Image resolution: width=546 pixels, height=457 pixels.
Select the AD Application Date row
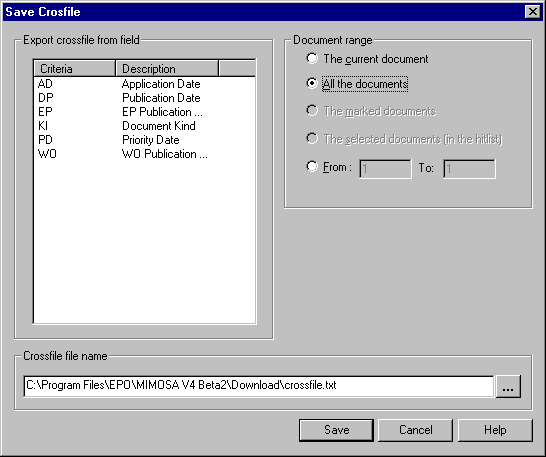[x=145, y=84]
